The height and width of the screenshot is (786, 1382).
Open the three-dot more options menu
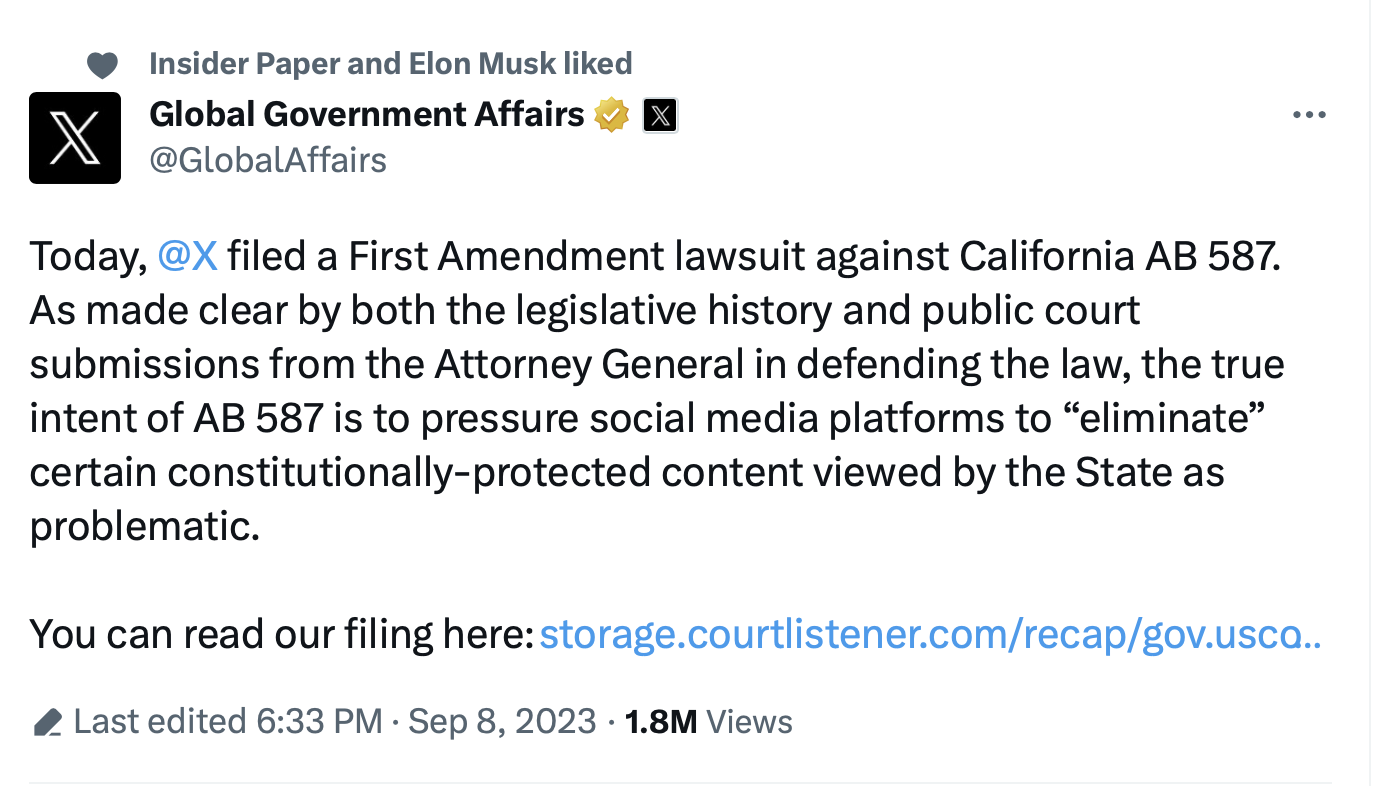pyautogui.click(x=1309, y=115)
